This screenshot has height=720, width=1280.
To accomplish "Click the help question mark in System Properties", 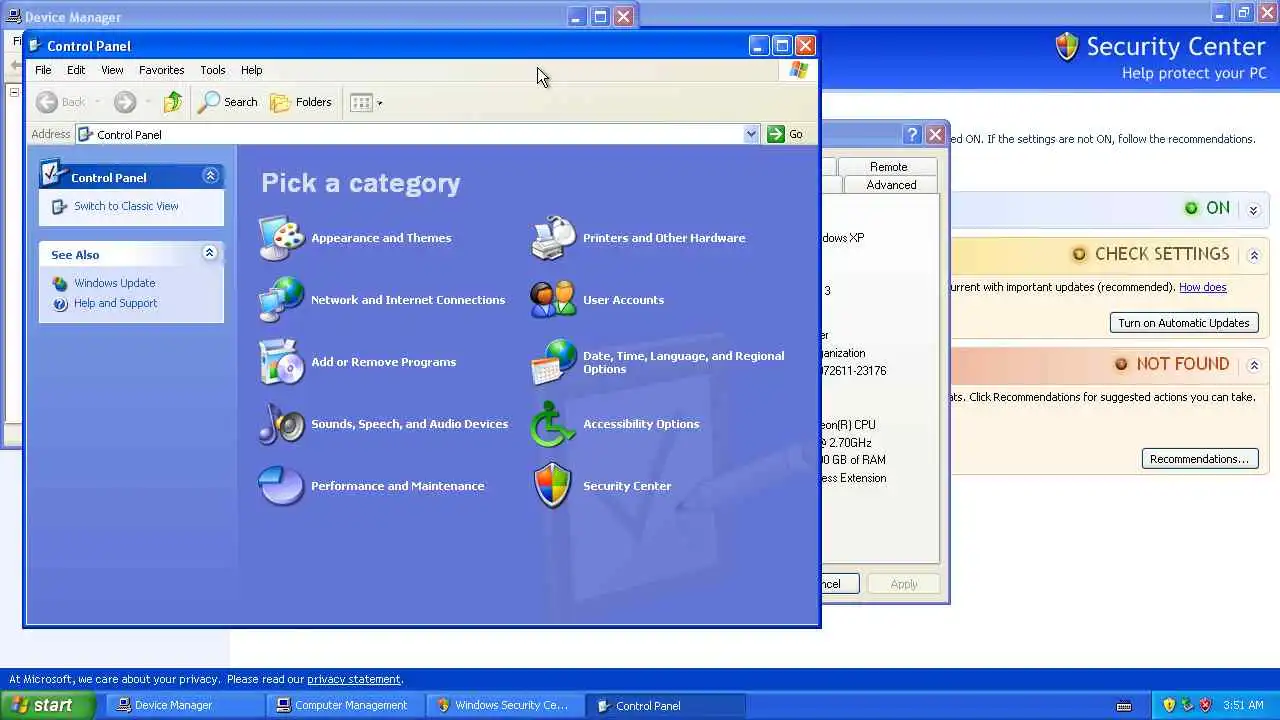I will 912,135.
